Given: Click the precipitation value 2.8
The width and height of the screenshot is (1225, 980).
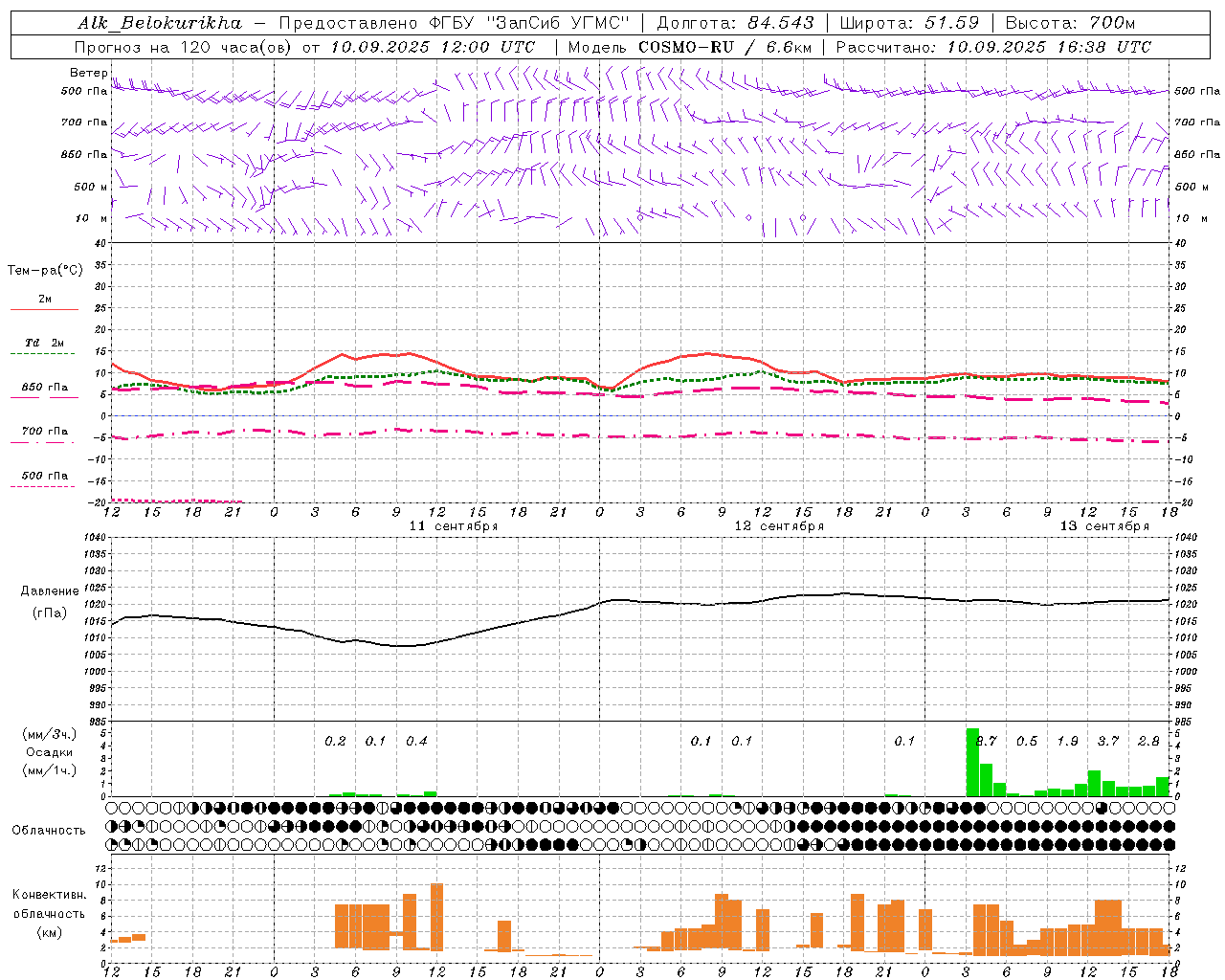Looking at the screenshot, I should 1148,742.
